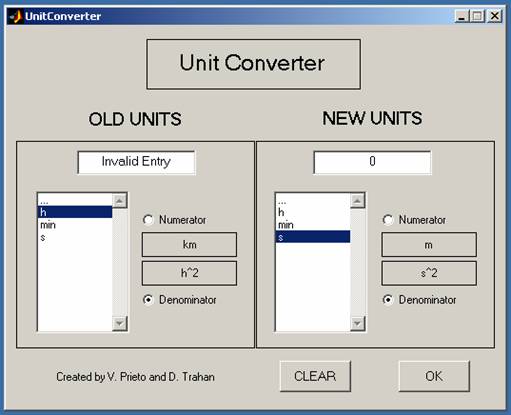Select the Numerator radio button under Old Units
The width and height of the screenshot is (511, 415).
click(148, 220)
